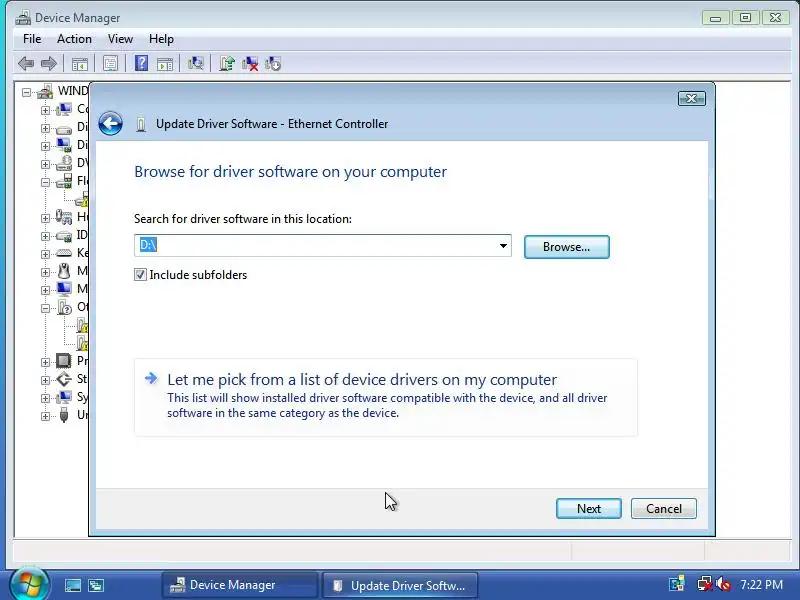Expand the Disk drives node
Viewport: 800px width, 600px height.
45,128
